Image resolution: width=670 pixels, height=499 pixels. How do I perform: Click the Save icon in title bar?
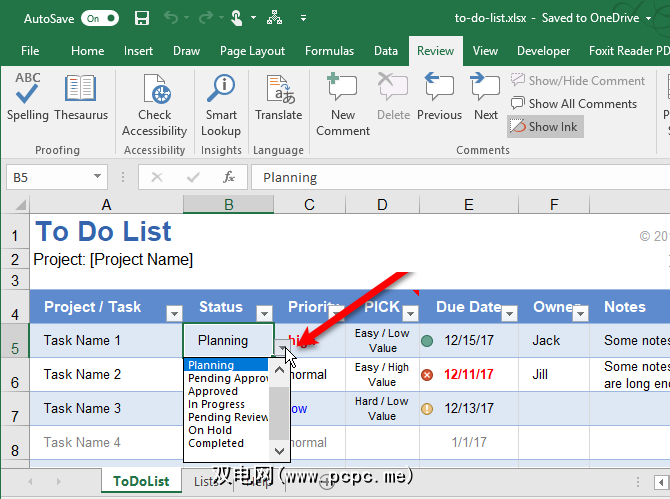pyautogui.click(x=142, y=18)
